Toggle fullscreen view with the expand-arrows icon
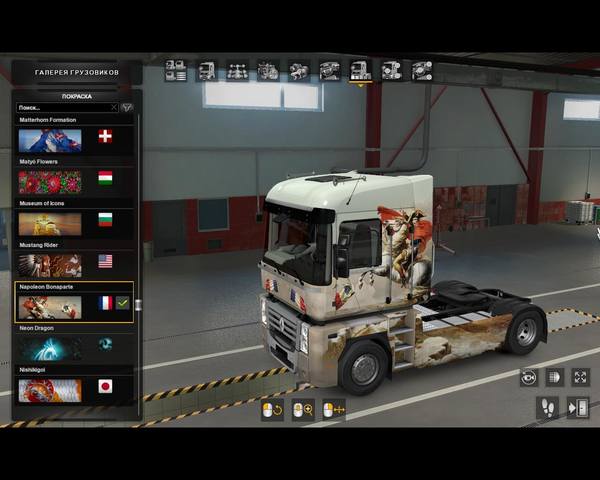This screenshot has height=480, width=600. pos(580,377)
